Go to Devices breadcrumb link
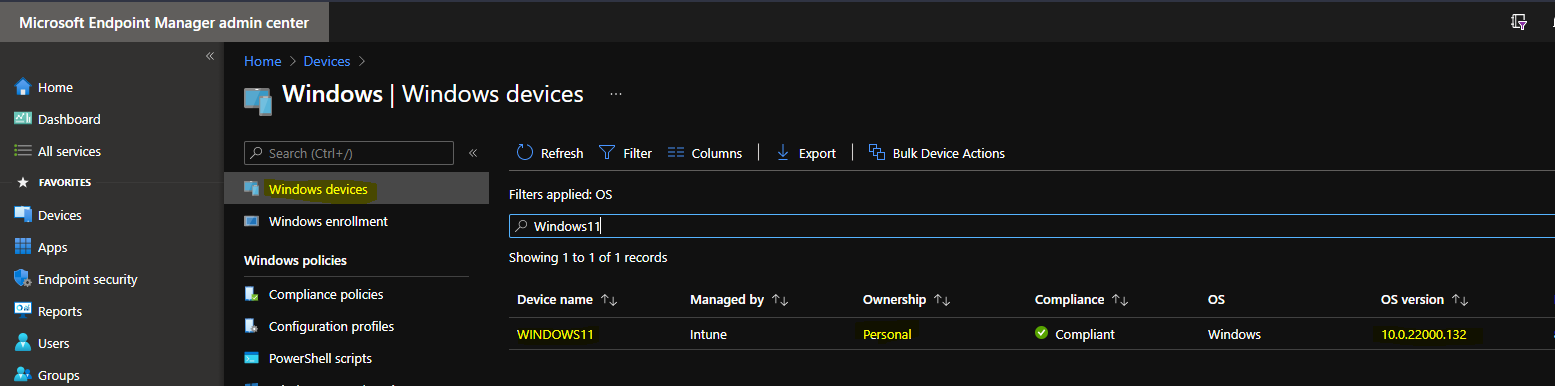This screenshot has height=386, width=1555. [327, 61]
